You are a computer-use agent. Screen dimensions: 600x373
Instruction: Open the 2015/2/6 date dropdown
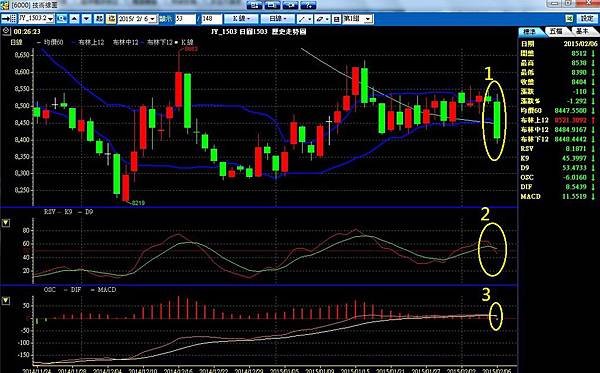tap(153, 18)
